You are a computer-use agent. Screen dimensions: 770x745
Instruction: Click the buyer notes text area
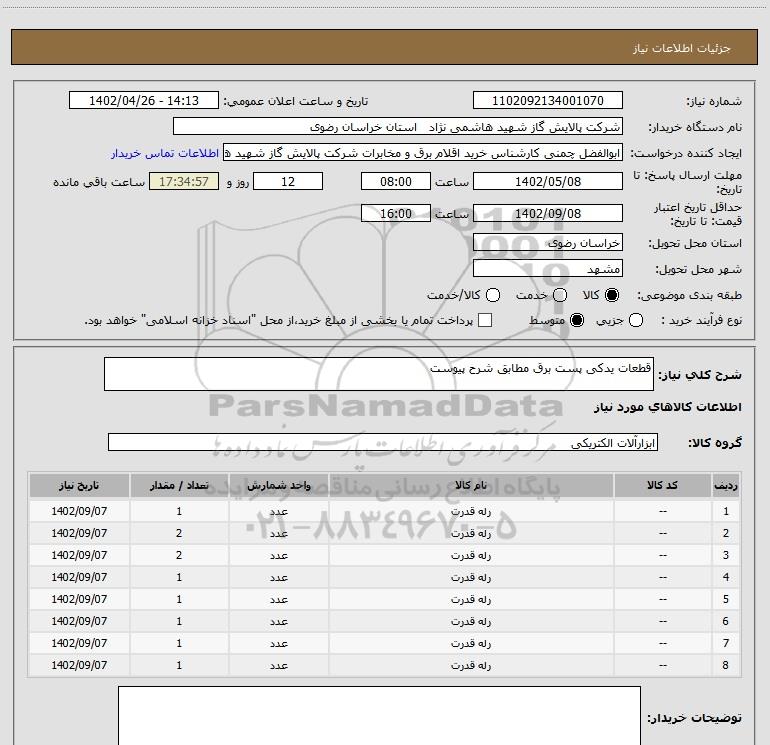click(379, 716)
